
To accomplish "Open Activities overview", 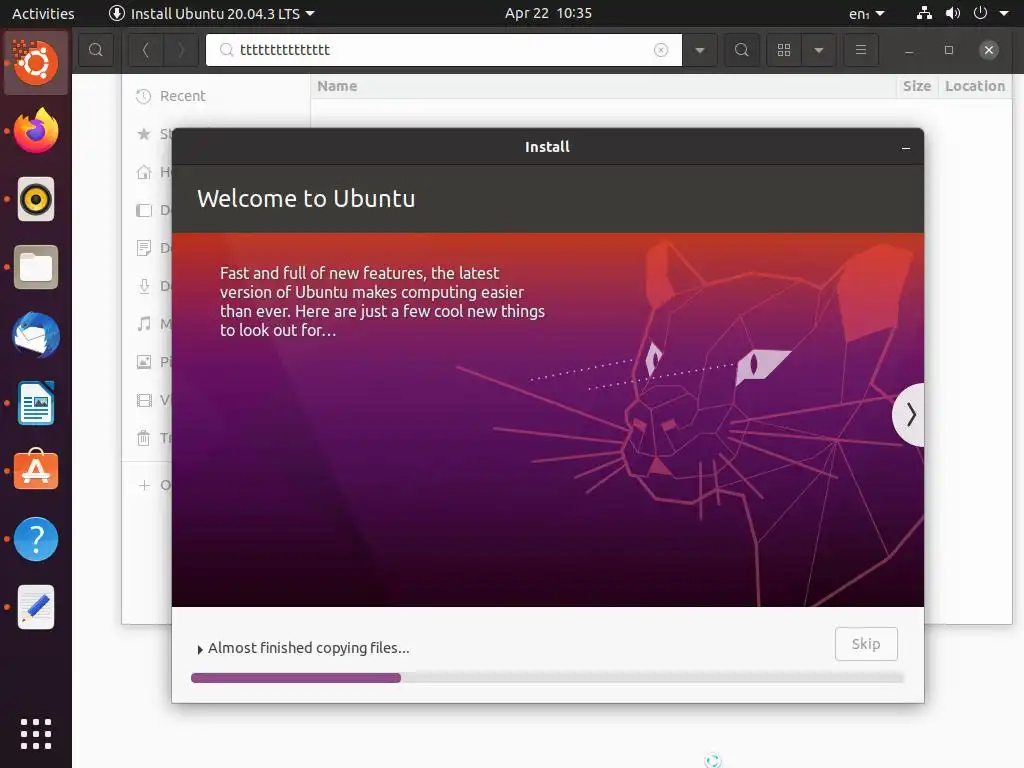I will (43, 13).
